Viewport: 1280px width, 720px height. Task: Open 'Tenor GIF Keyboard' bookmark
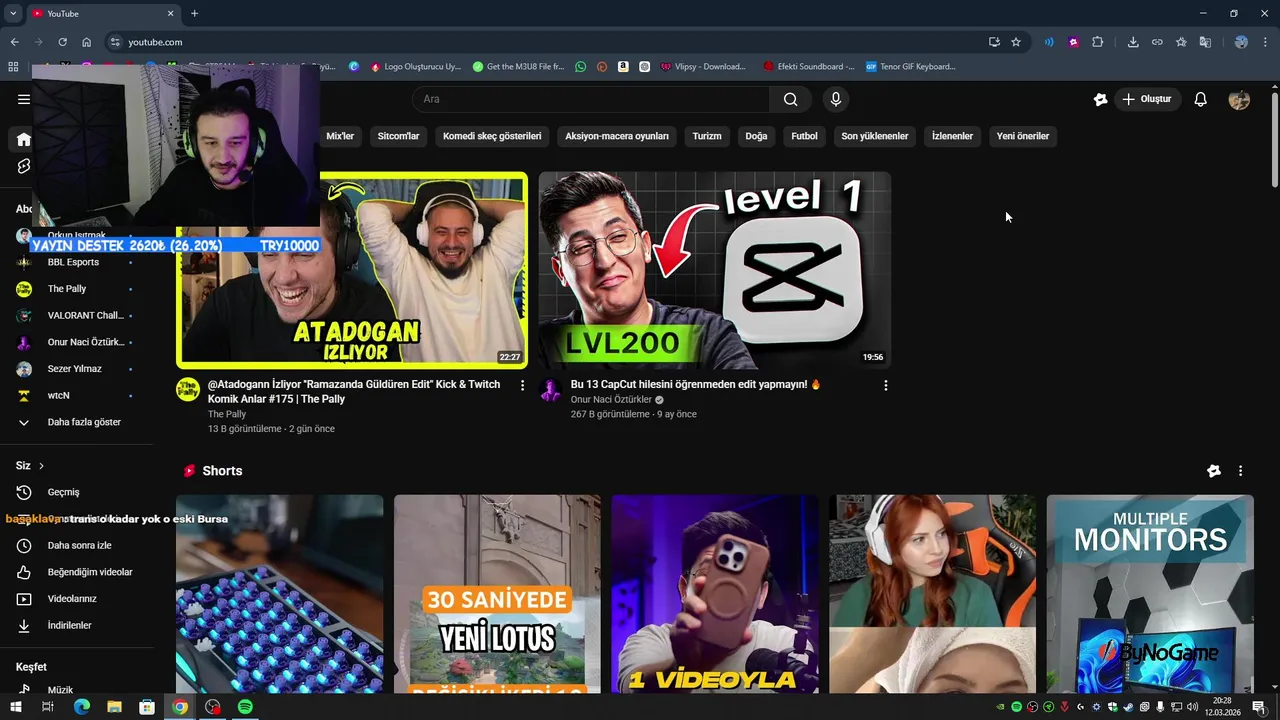tap(911, 67)
